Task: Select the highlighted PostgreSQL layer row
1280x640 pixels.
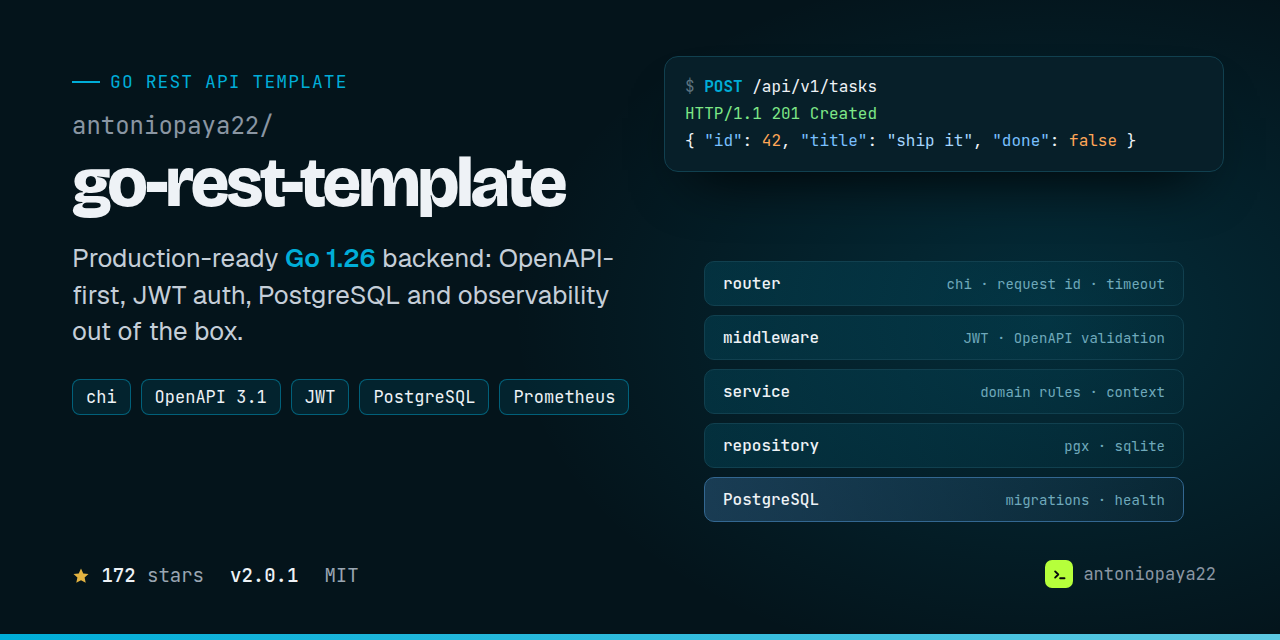Action: pos(944,500)
